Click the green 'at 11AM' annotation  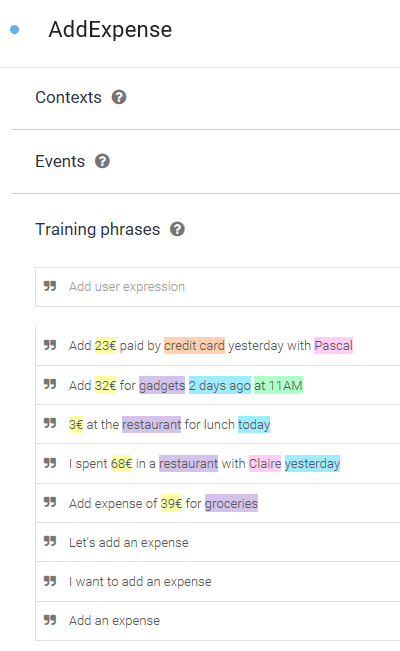[x=278, y=385]
